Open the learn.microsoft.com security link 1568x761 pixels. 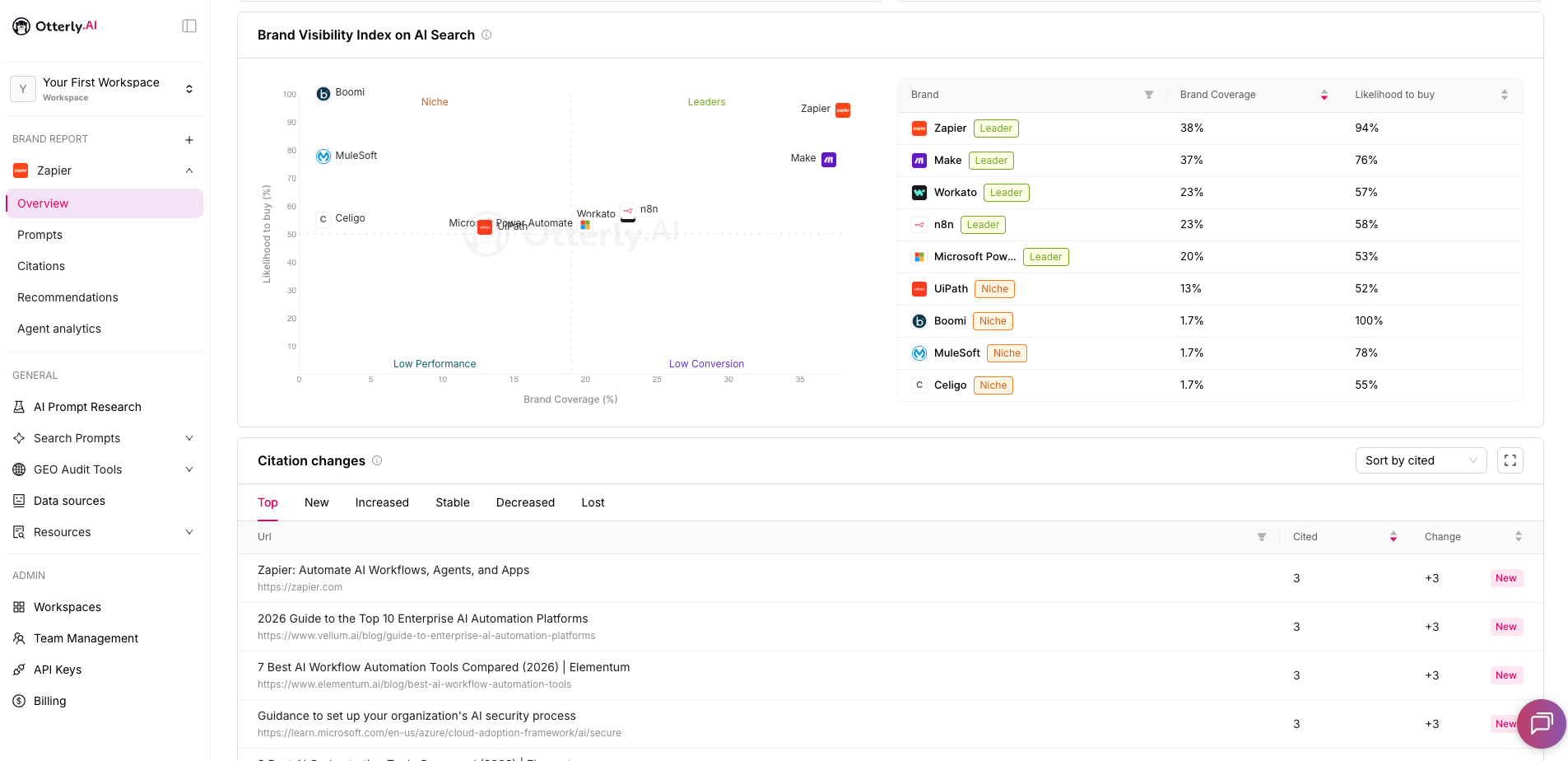440,733
